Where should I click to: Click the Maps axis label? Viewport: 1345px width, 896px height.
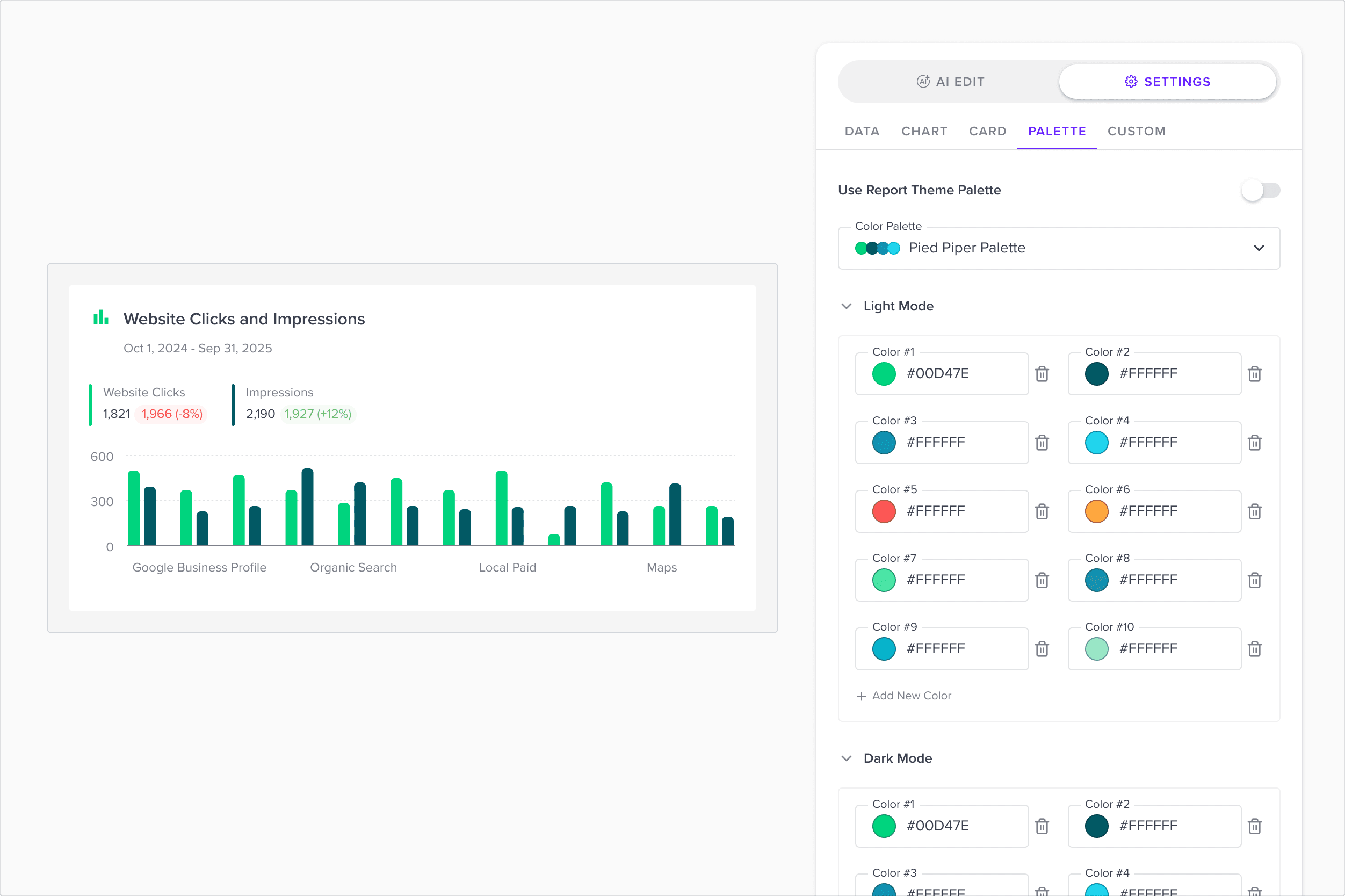pos(662,567)
